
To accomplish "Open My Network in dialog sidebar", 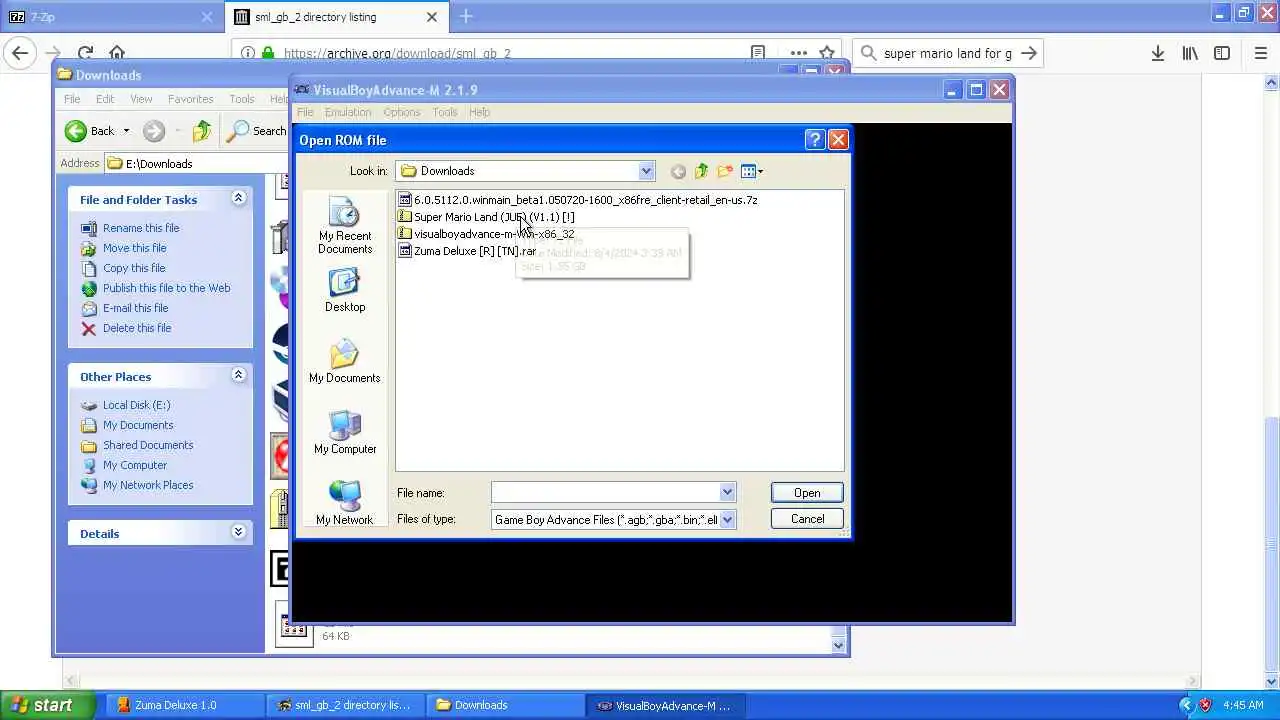I will point(344,503).
